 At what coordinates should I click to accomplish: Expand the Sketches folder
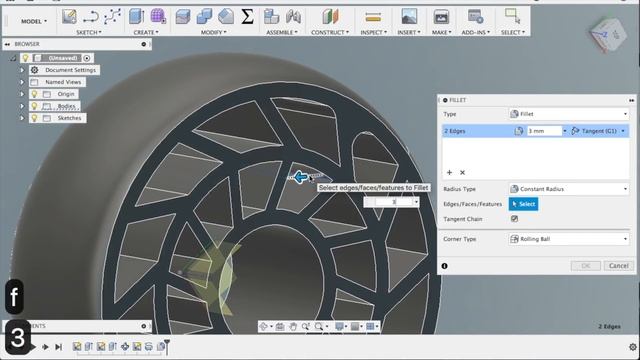point(22,118)
